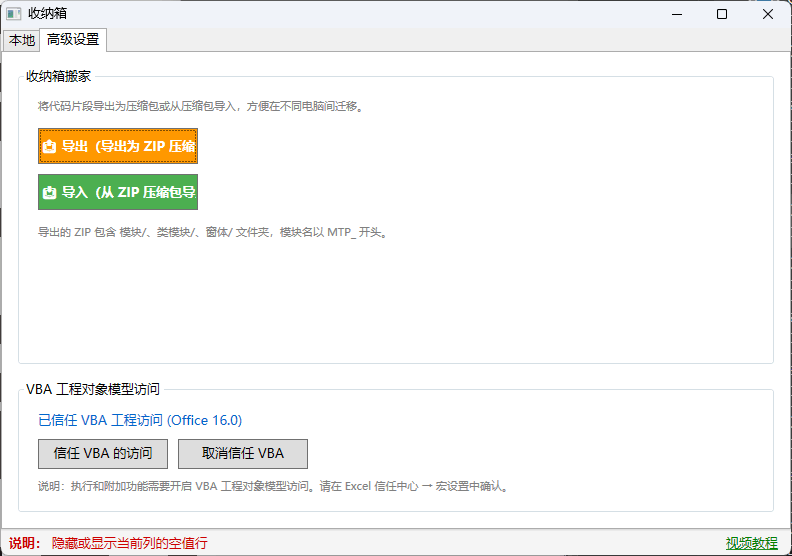792x556 pixels.
Task: Click the red 说明： label in status bar
Action: click(24, 543)
